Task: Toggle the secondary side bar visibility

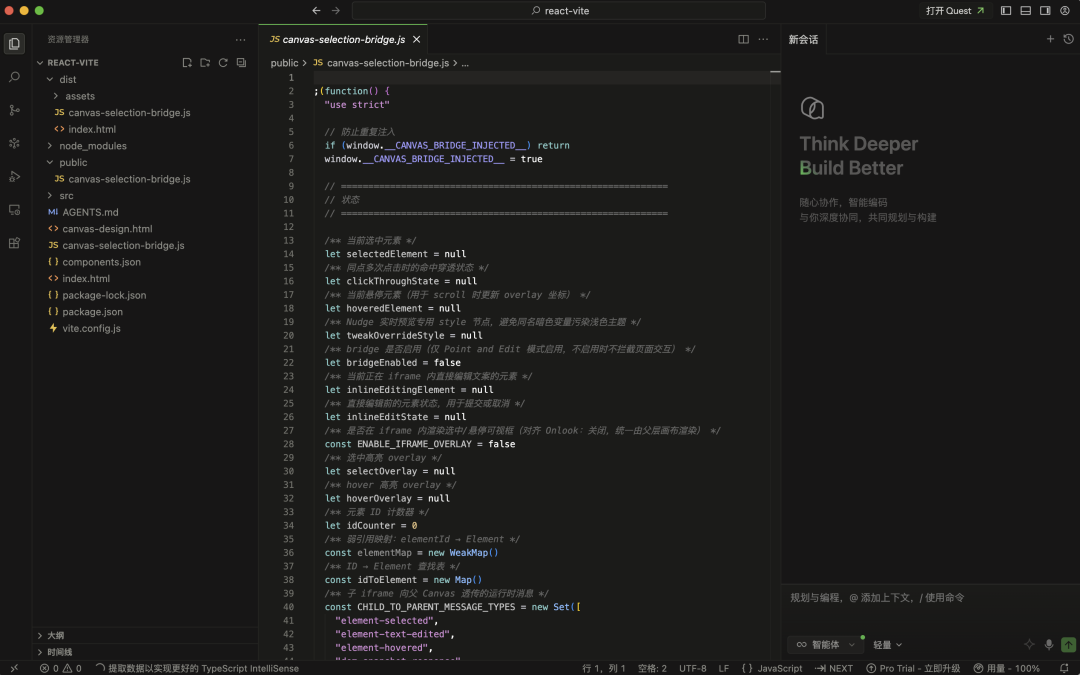Action: 1045,10
